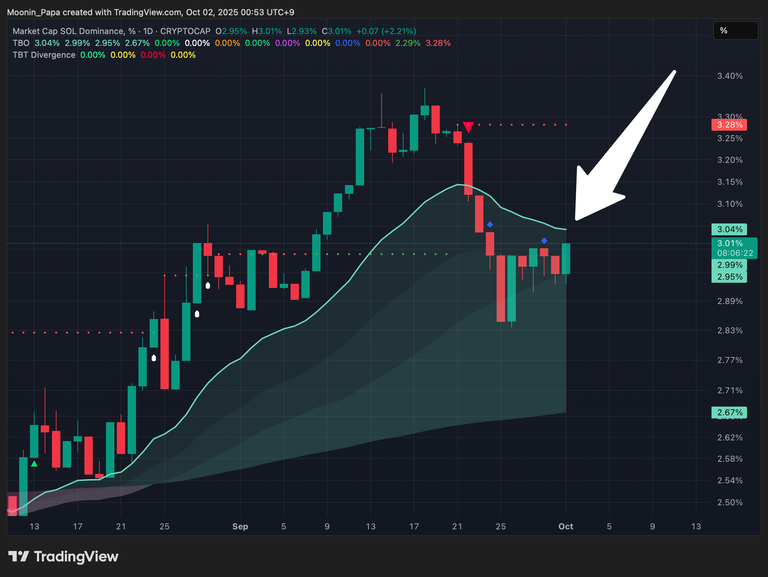The image size is (768, 577).
Task: Click the topmost white marker near Aug 28
Action: tap(207, 286)
